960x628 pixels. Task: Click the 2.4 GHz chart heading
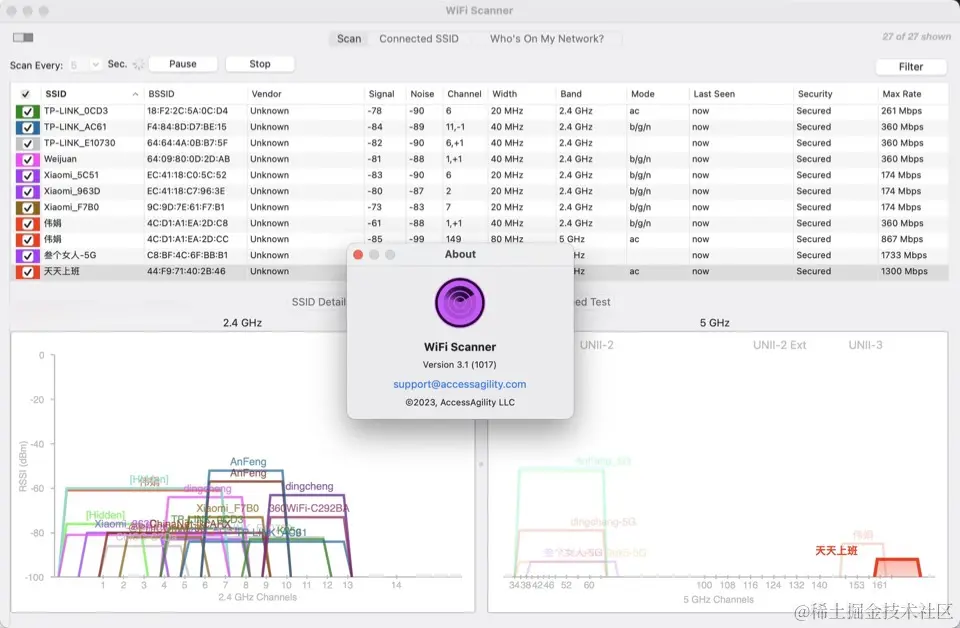point(242,323)
